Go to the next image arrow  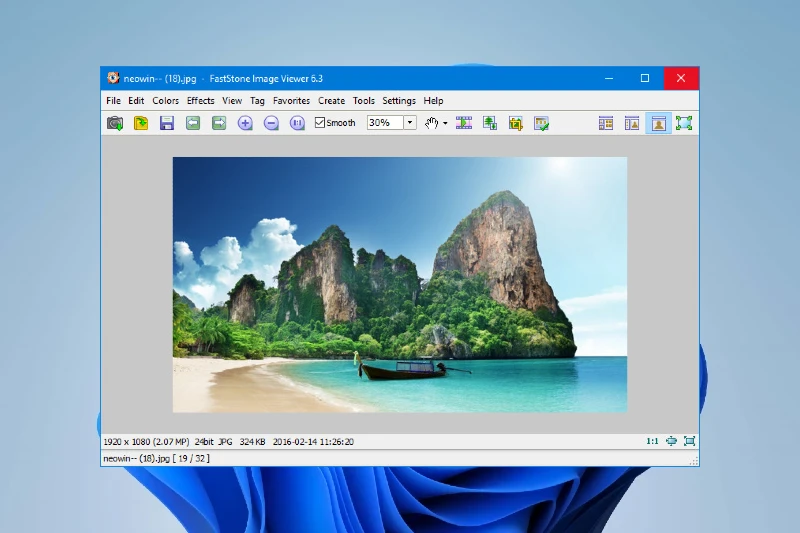219,123
